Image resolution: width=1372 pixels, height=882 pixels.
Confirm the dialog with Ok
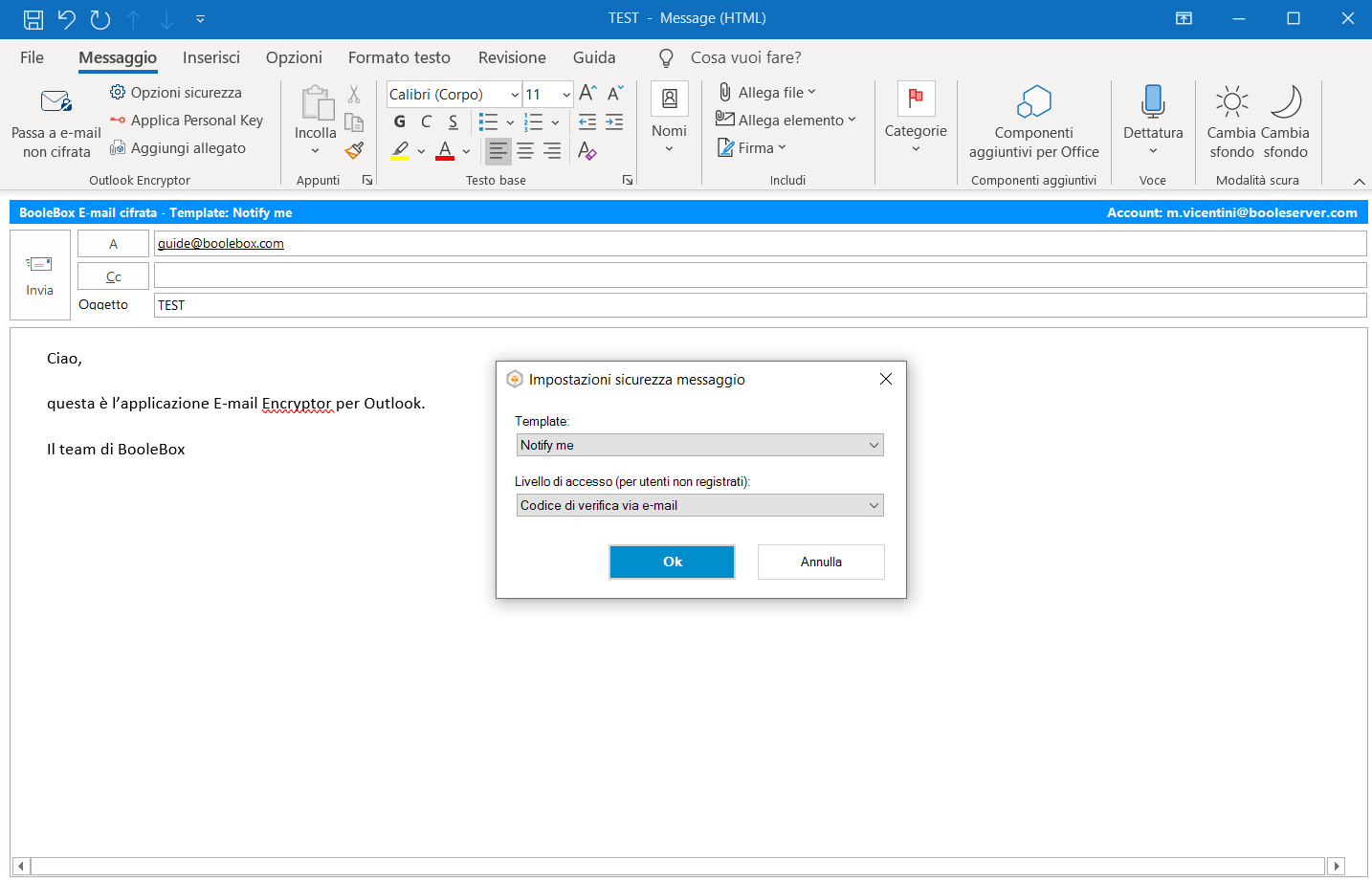(x=673, y=562)
